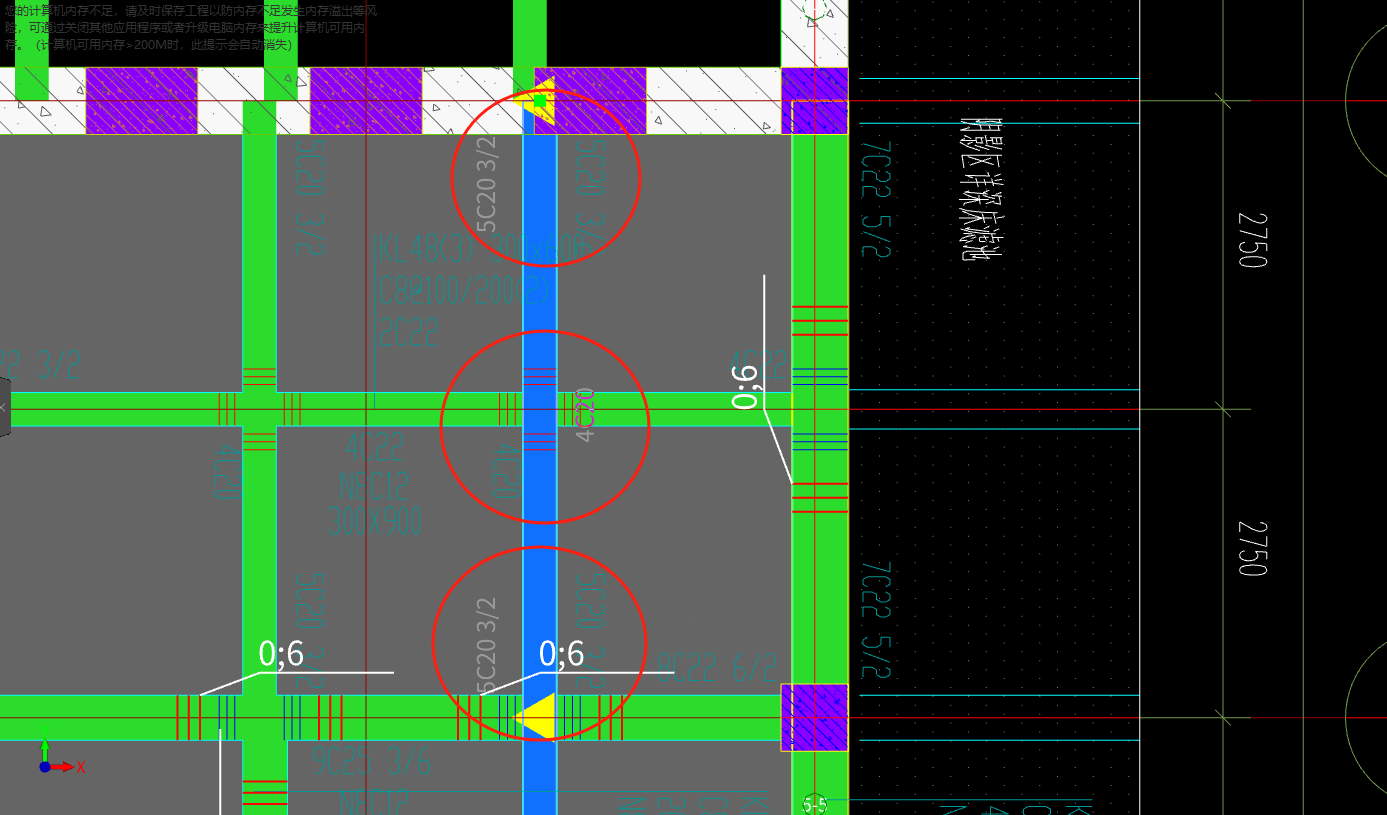Select the purple column under the 9C22 6/2 label
The image size is (1387, 815).
pyautogui.click(x=814, y=717)
